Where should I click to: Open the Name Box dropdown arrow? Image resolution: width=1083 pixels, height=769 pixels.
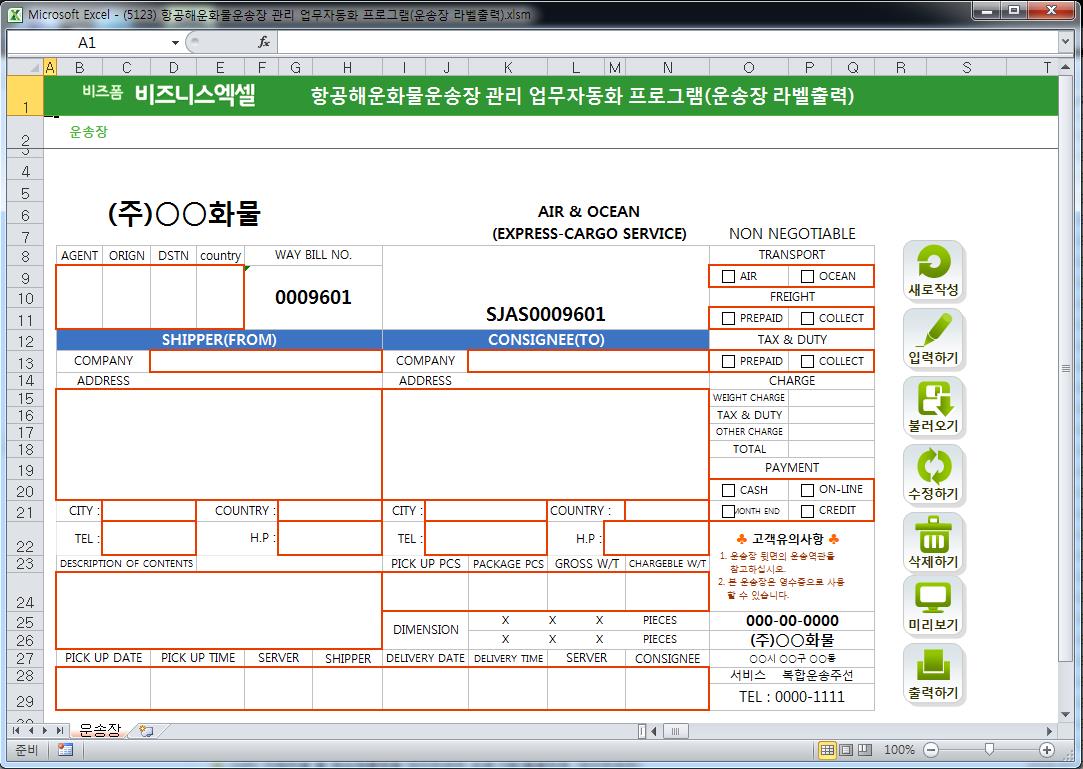click(175, 43)
